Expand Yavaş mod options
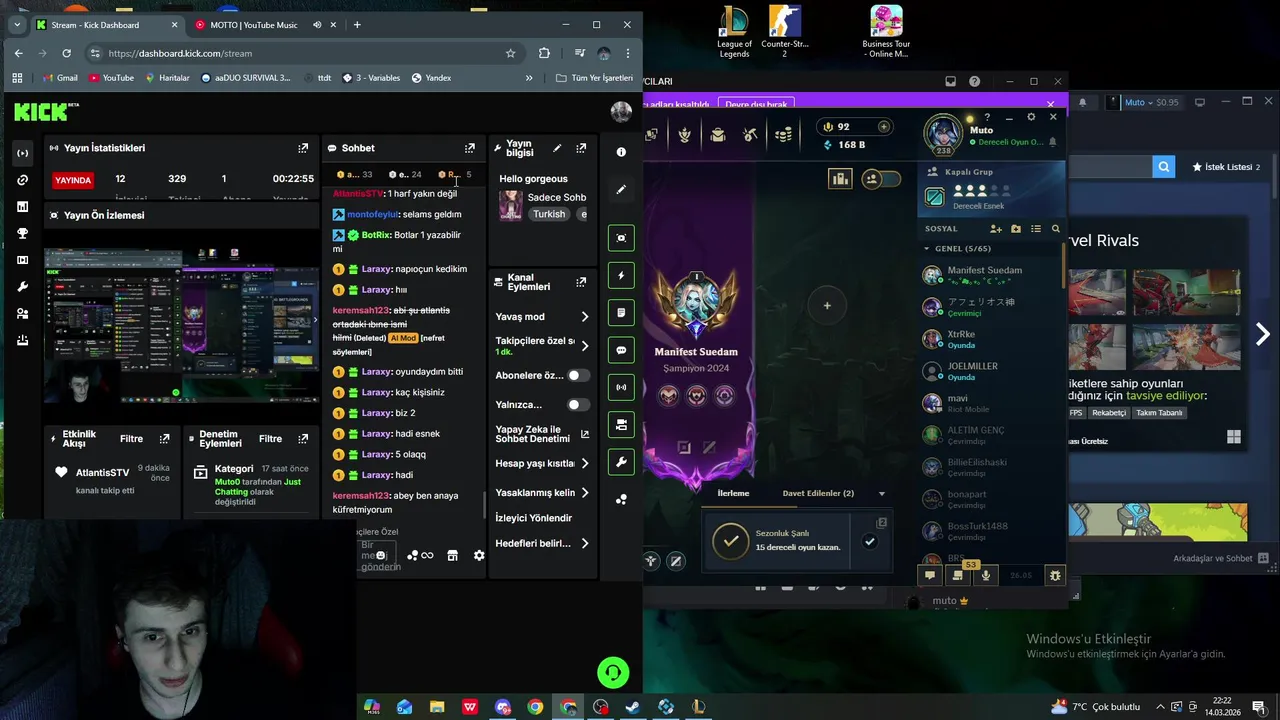This screenshot has height=720, width=1280. [585, 317]
